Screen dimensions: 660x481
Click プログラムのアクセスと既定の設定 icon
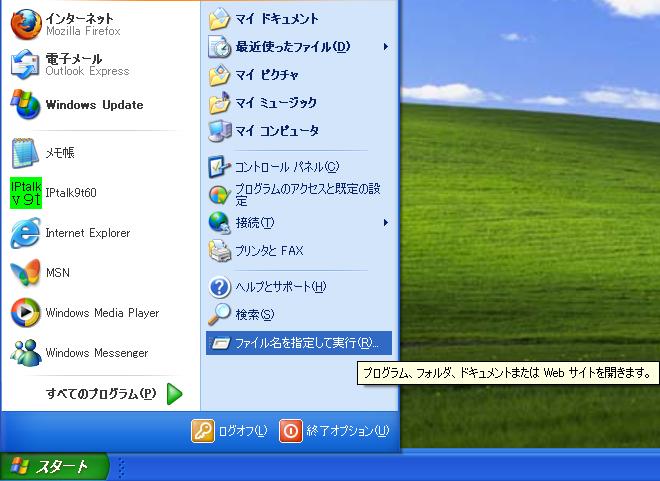point(219,195)
